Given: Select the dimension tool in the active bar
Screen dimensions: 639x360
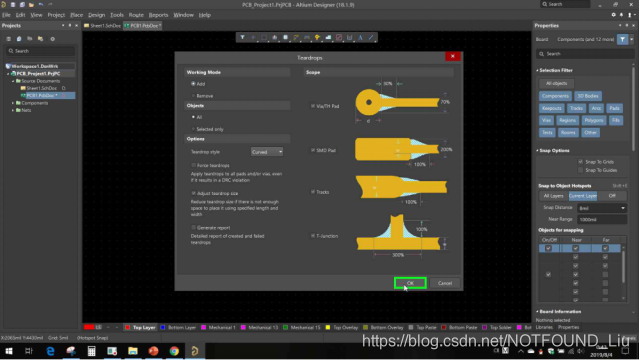Looking at the screenshot, I should point(350,38).
